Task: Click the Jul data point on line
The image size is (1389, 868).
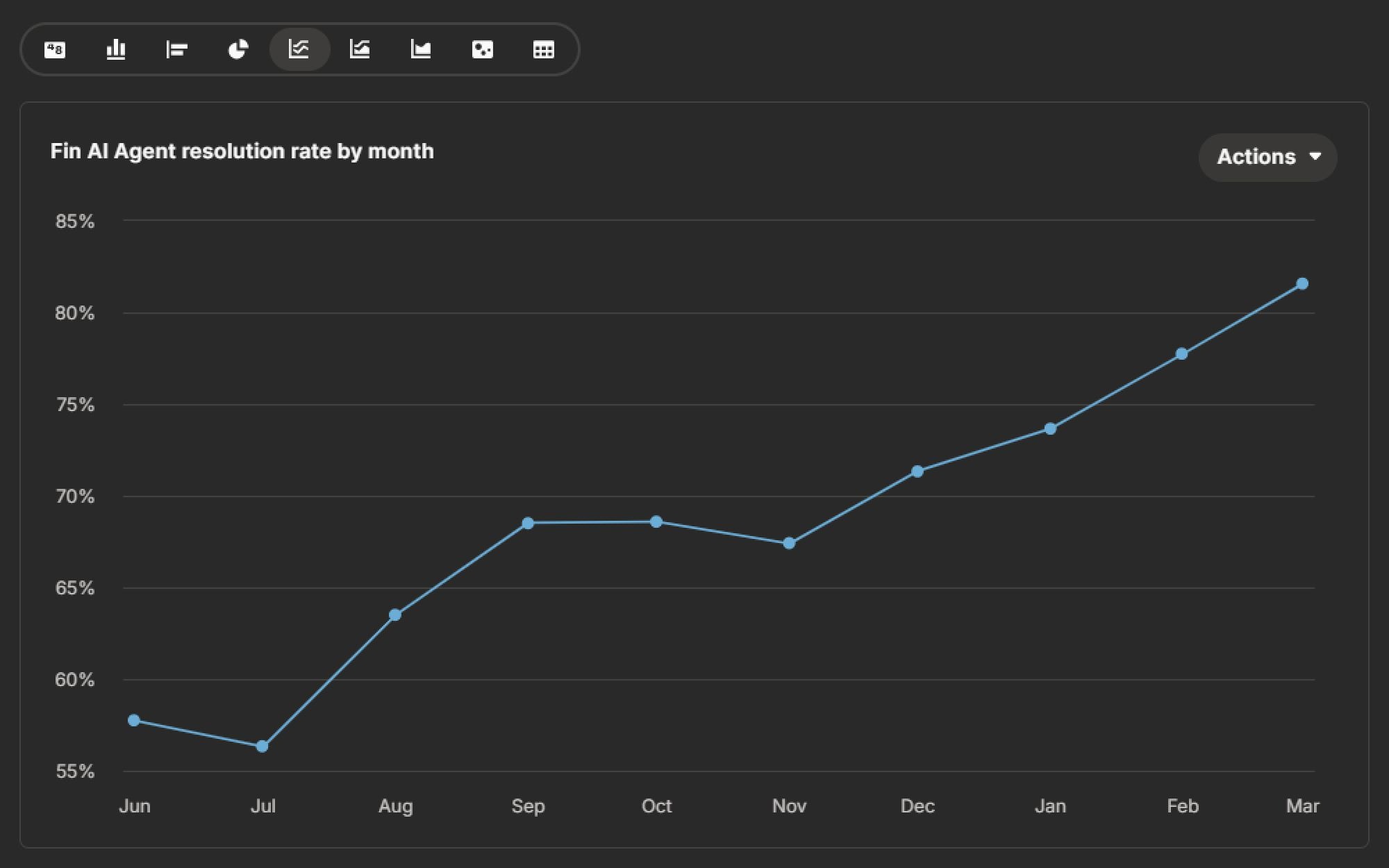Action: (262, 746)
